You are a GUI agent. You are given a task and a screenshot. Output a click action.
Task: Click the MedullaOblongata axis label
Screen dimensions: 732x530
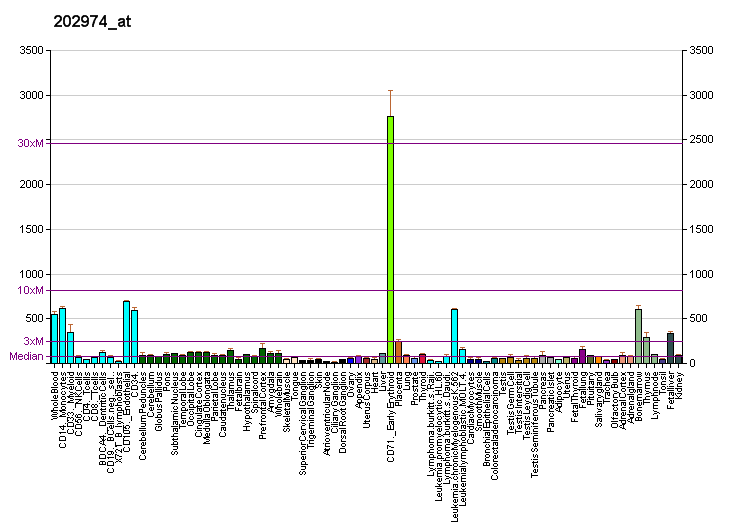206,408
